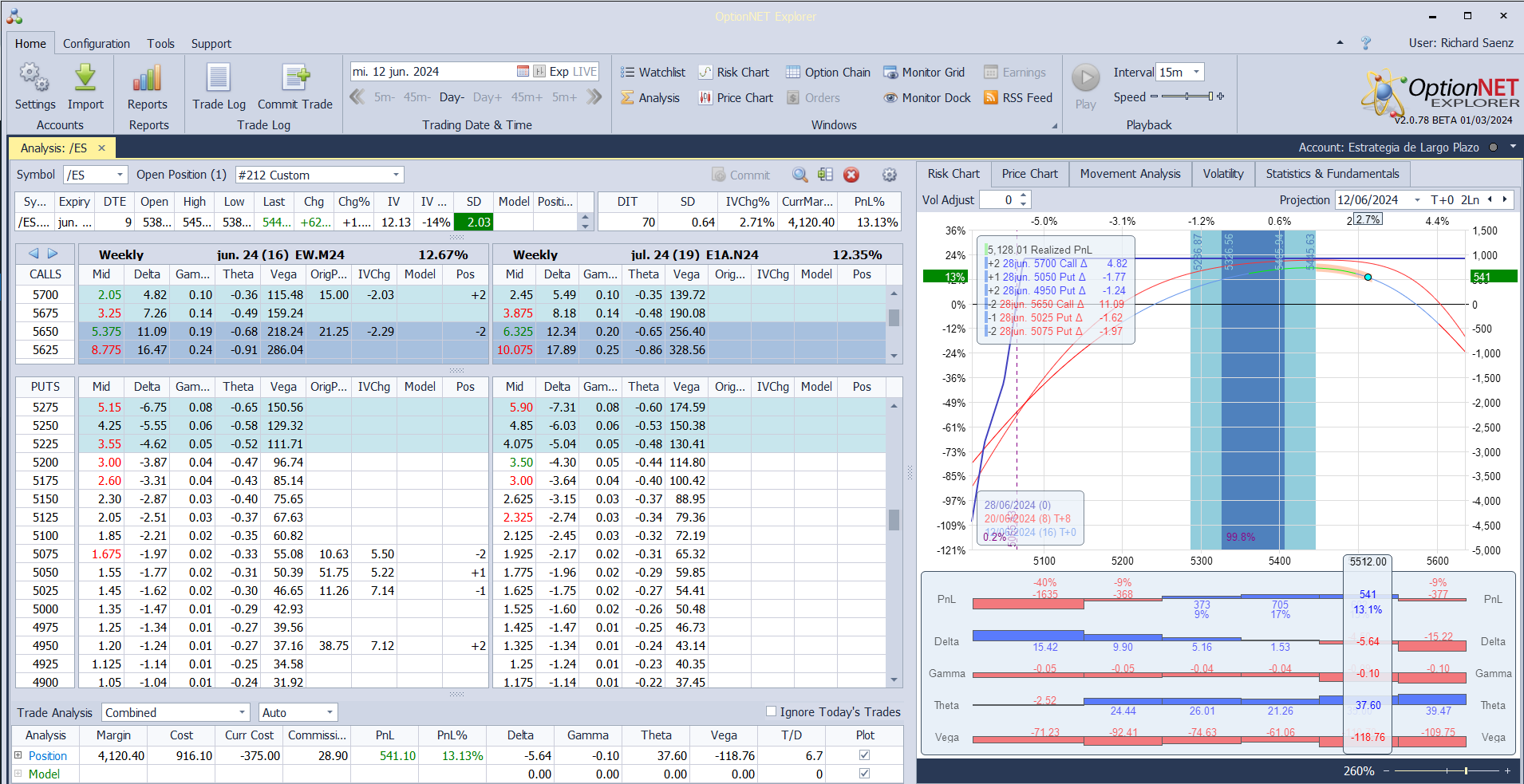Switch to the Movement Analysis tab
The image size is (1524, 784).
pyautogui.click(x=1130, y=174)
